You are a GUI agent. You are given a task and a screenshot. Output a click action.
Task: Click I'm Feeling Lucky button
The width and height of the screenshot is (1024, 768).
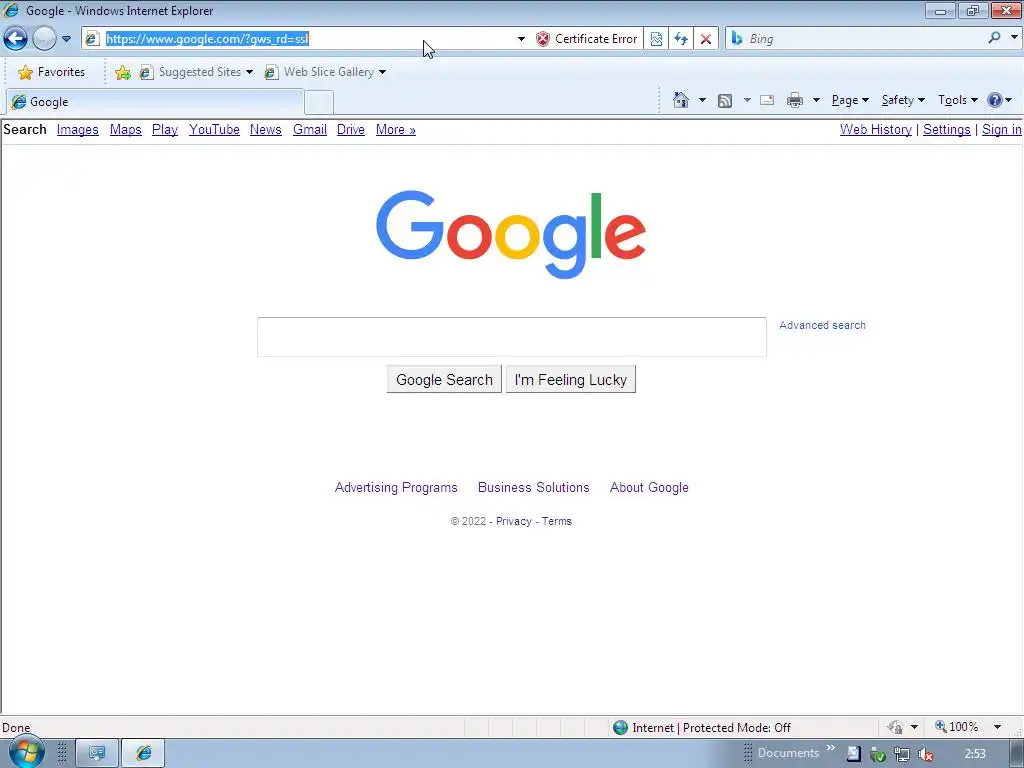tap(571, 379)
